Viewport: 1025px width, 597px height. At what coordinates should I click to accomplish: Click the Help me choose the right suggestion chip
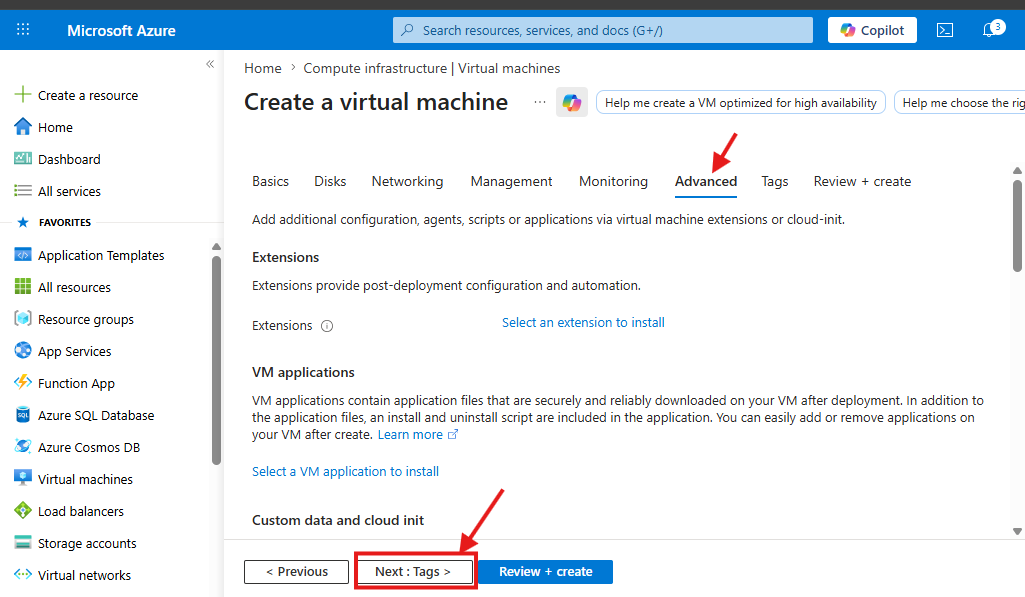coord(959,103)
